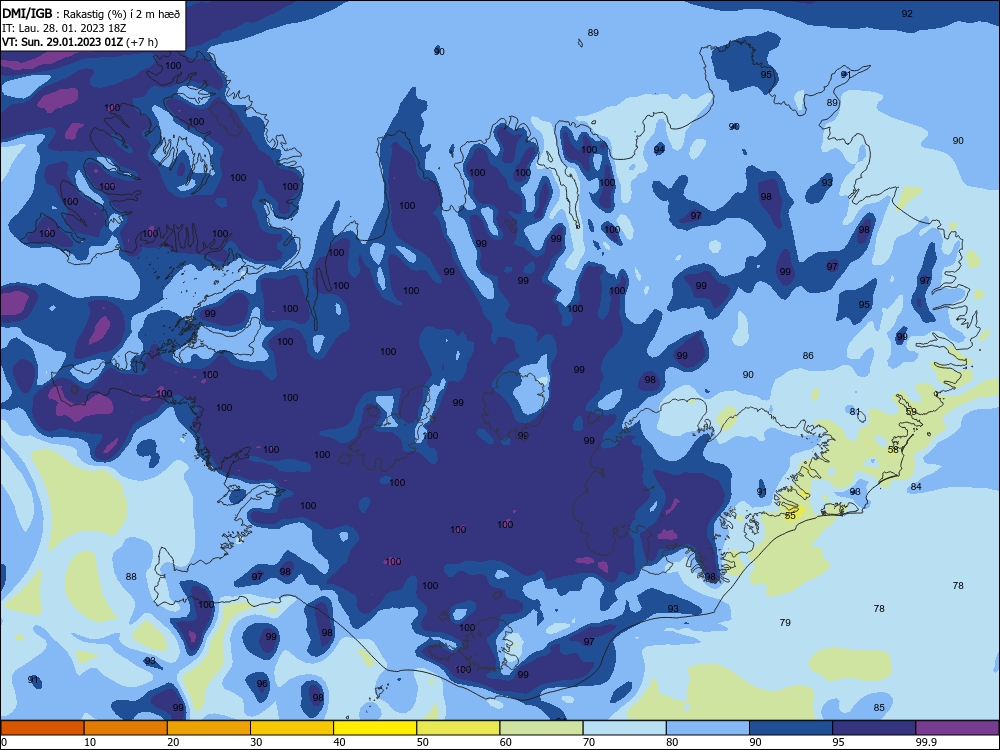Click the humidity value '85' on the map

(879, 707)
